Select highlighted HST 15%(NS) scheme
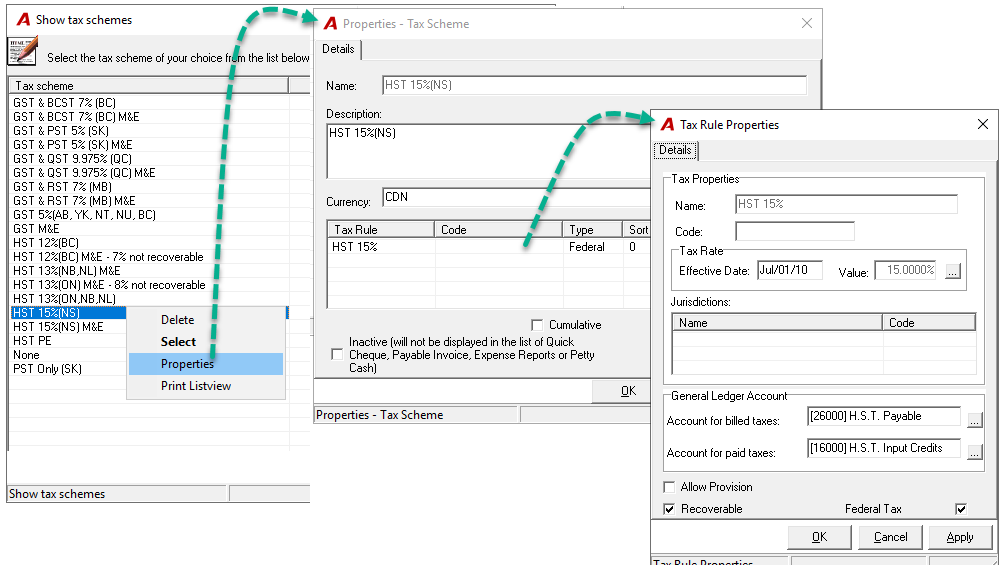Viewport: 1001px width, 565px height. [x=68, y=313]
